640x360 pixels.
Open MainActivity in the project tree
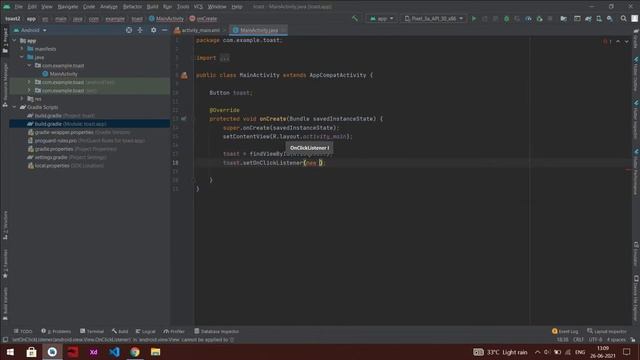(x=63, y=74)
